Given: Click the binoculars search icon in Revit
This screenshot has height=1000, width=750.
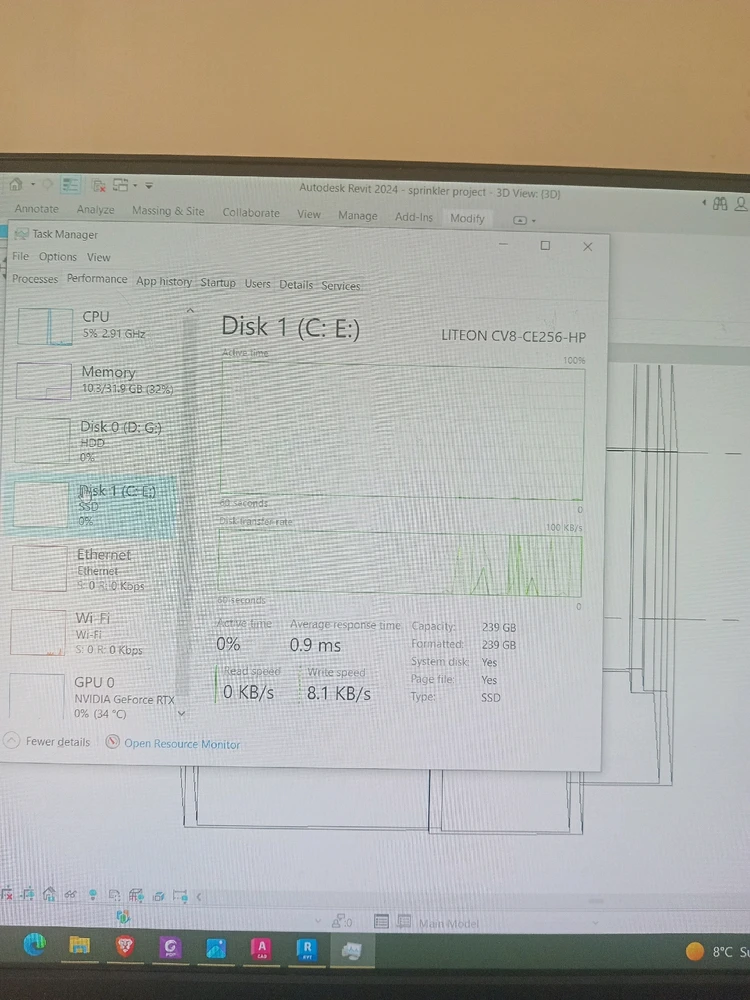Looking at the screenshot, I should pos(720,203).
